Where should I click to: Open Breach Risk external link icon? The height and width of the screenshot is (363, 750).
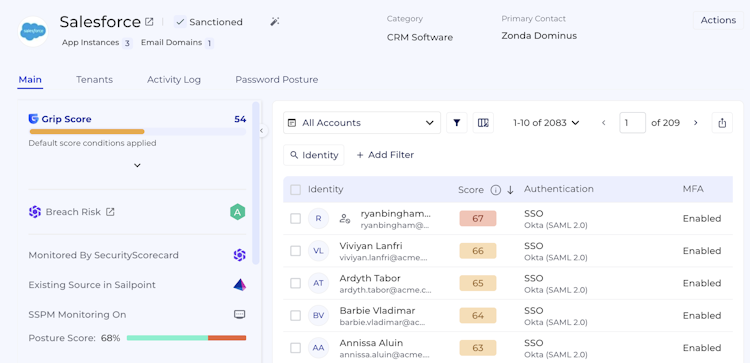[x=110, y=212]
